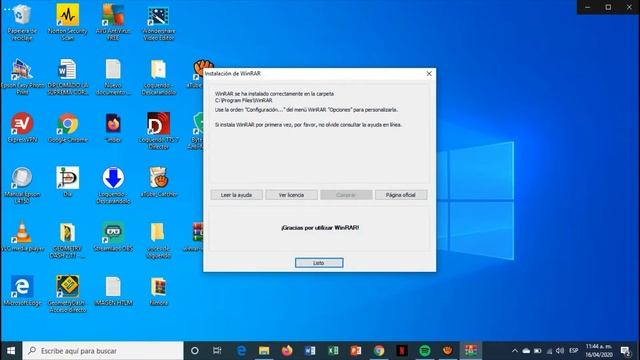Select the Epson Easy Photo Print desktop icon
The height and width of the screenshot is (360, 640).
22,77
